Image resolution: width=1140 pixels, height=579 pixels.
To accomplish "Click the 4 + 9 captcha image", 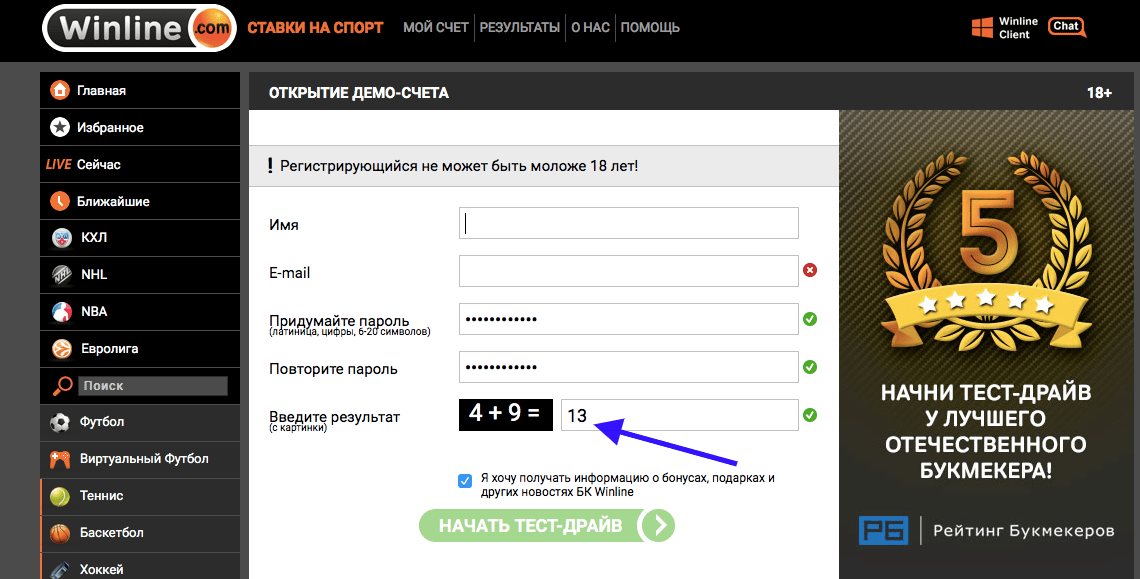I will [x=506, y=415].
